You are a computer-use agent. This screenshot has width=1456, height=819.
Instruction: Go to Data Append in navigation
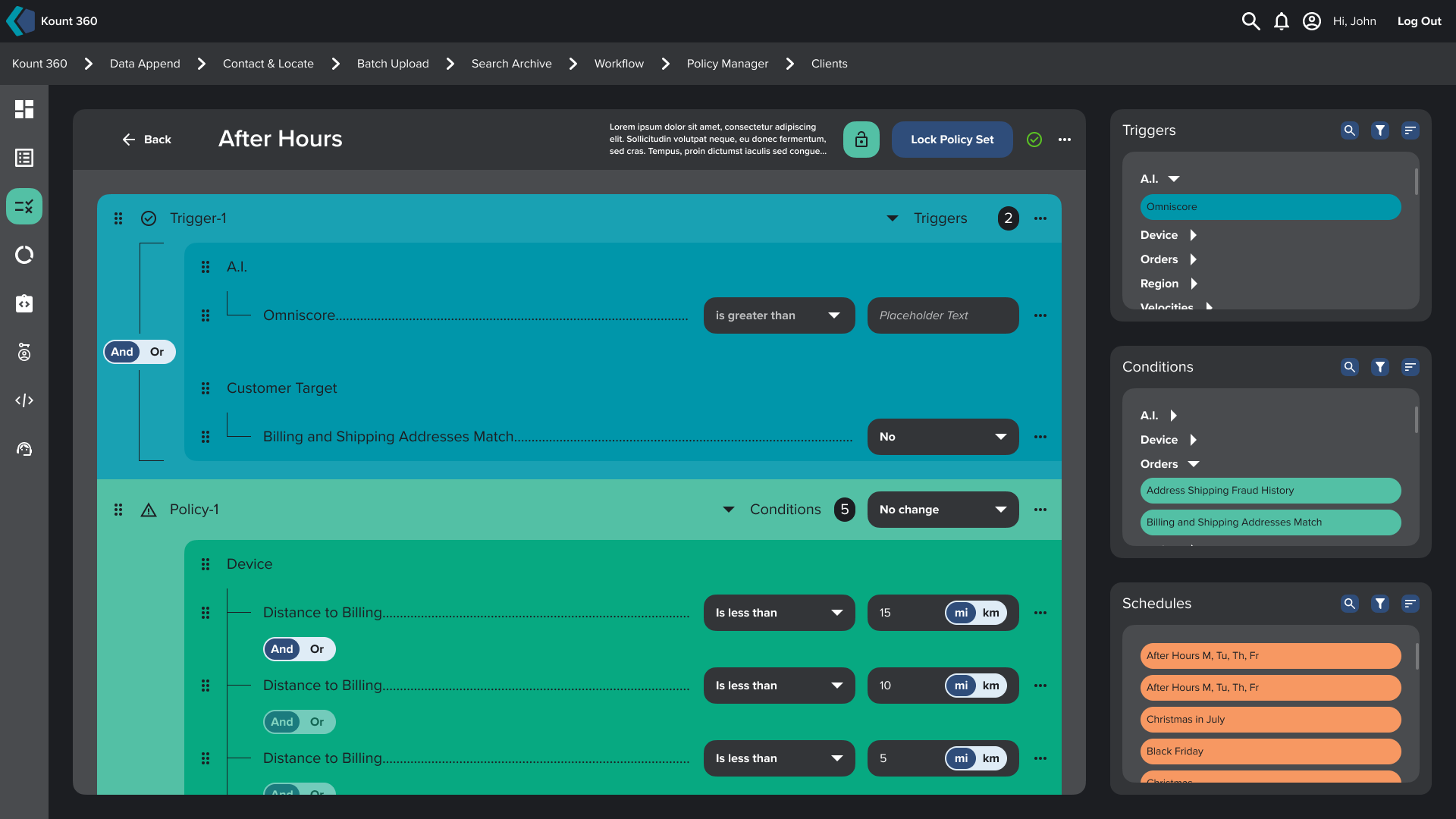coord(145,64)
